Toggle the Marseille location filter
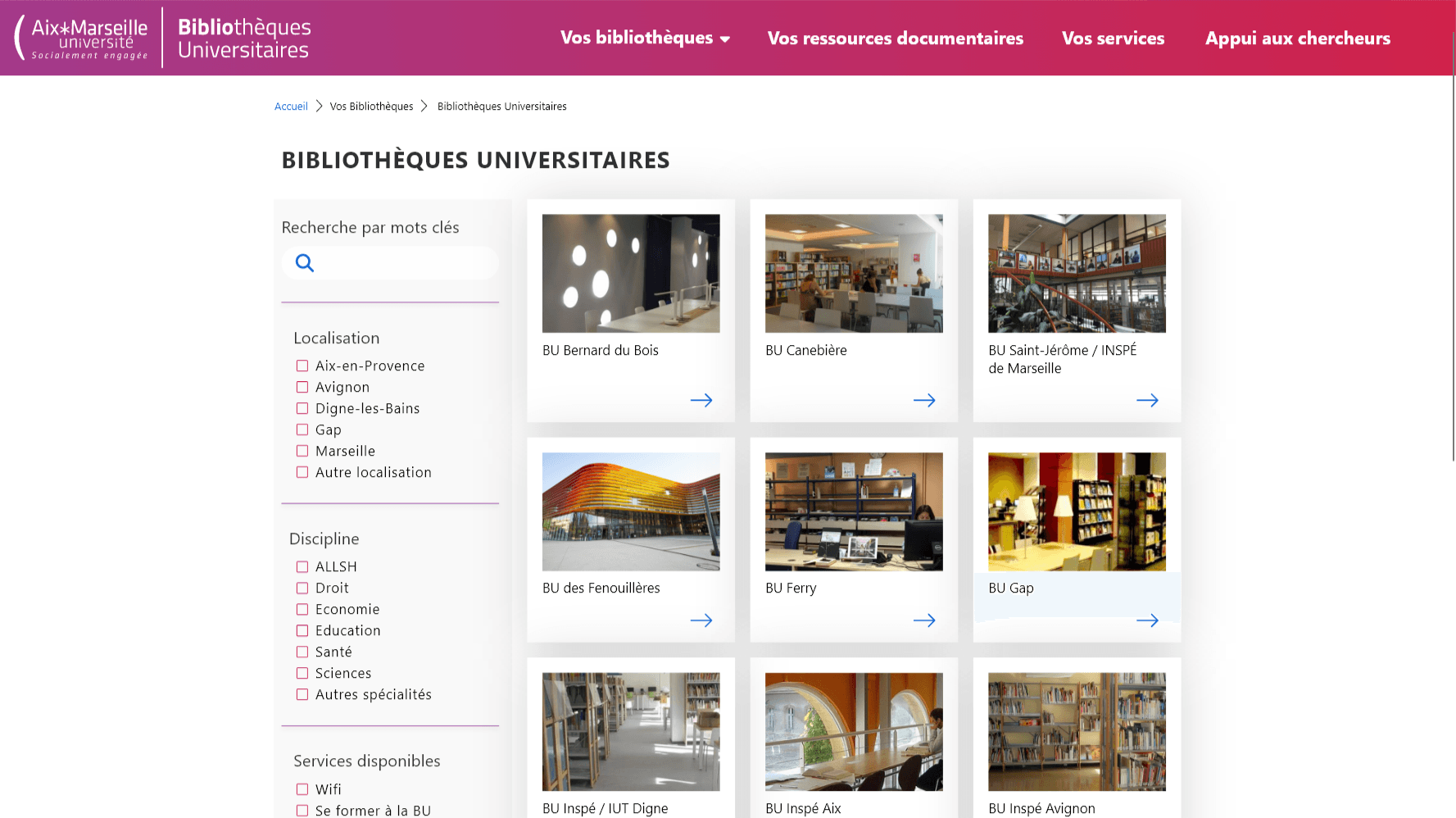This screenshot has height=818, width=1456. 302,451
